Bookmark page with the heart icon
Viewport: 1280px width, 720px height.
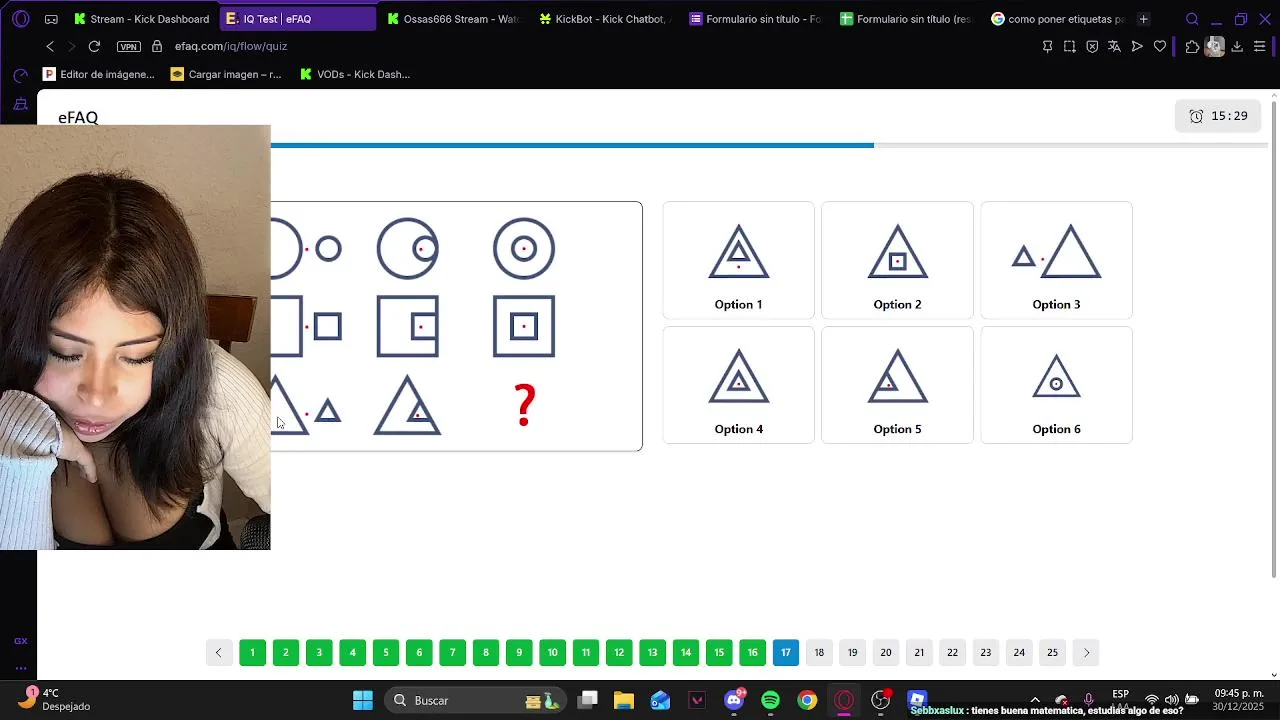(x=1160, y=46)
